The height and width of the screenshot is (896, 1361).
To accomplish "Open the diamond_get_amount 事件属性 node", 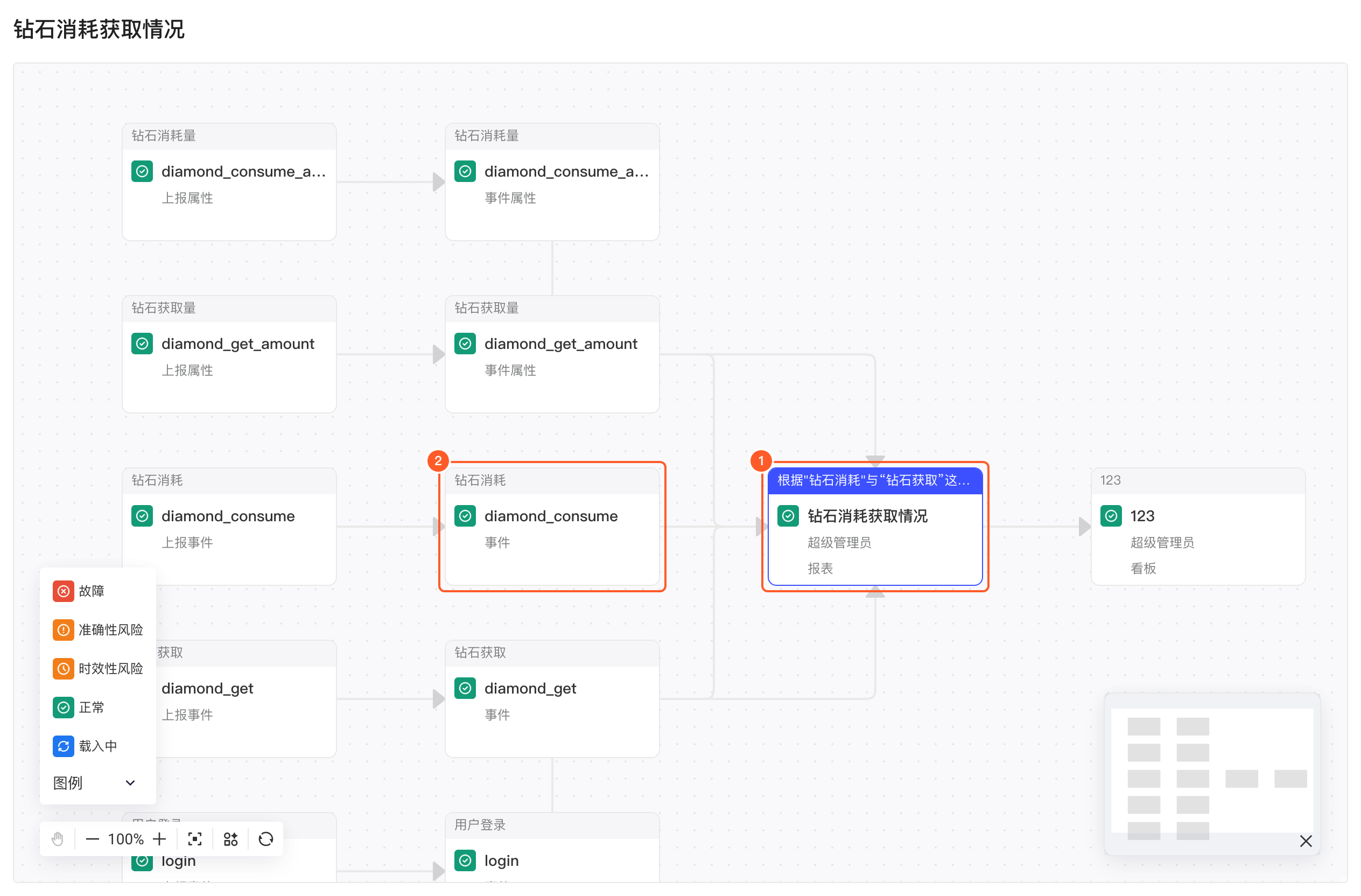I will [x=552, y=354].
